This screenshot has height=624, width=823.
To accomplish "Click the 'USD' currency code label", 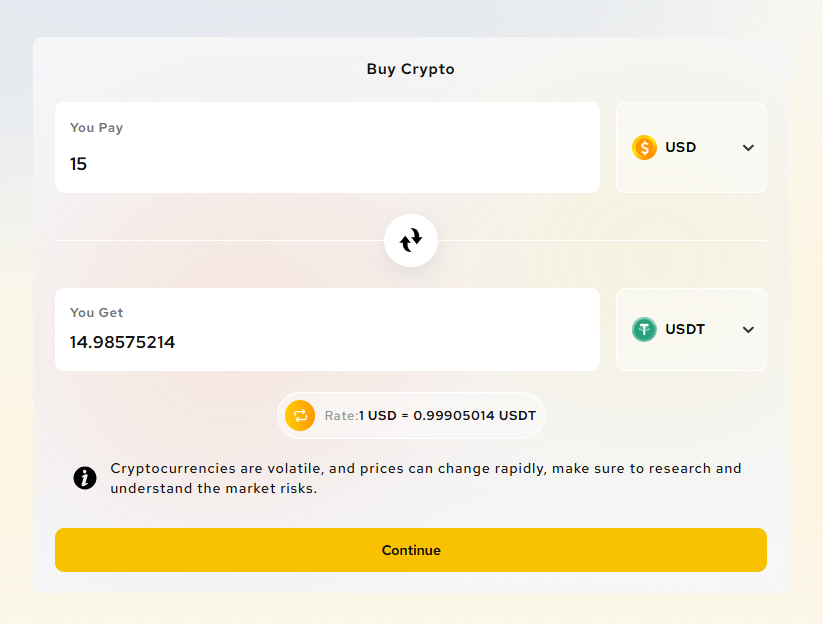I will (x=681, y=148).
